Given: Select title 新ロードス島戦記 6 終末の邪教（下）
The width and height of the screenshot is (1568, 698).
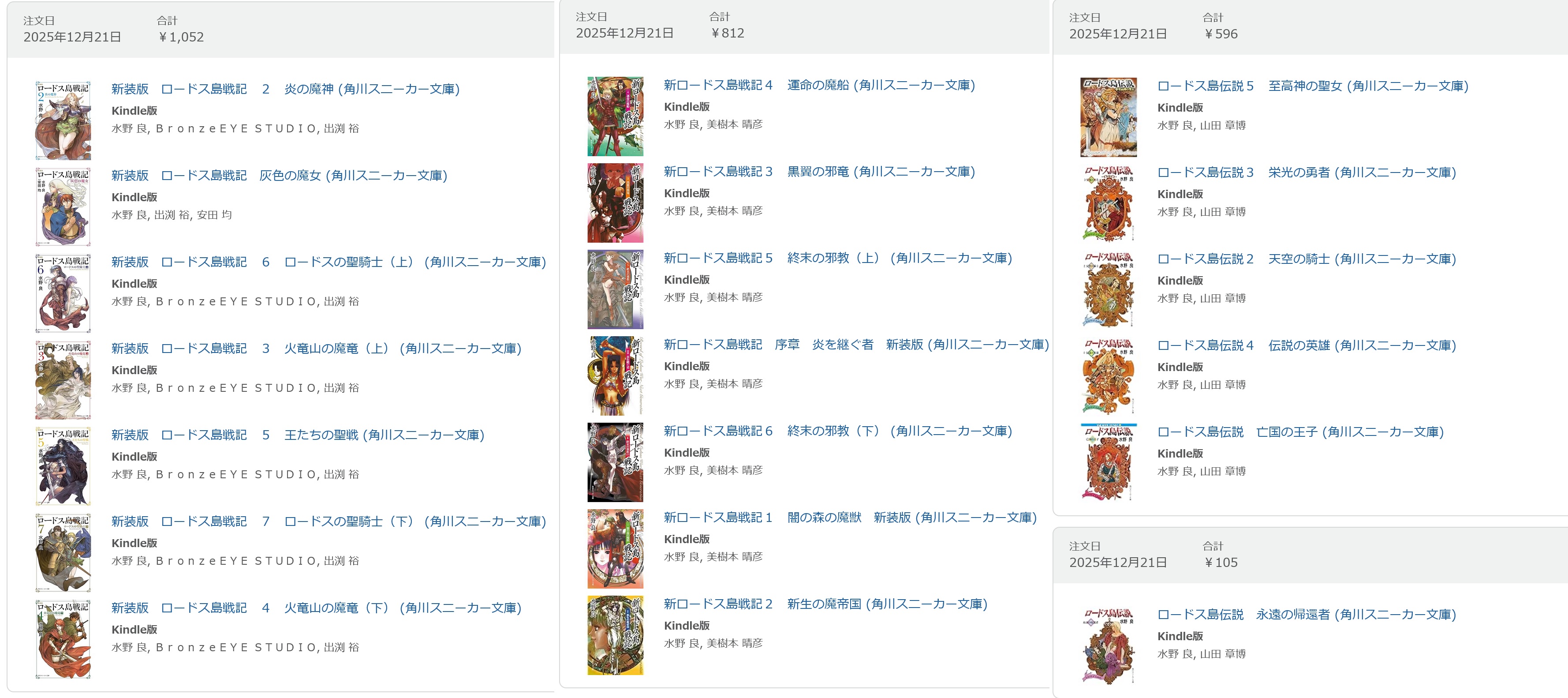Looking at the screenshot, I should point(838,431).
